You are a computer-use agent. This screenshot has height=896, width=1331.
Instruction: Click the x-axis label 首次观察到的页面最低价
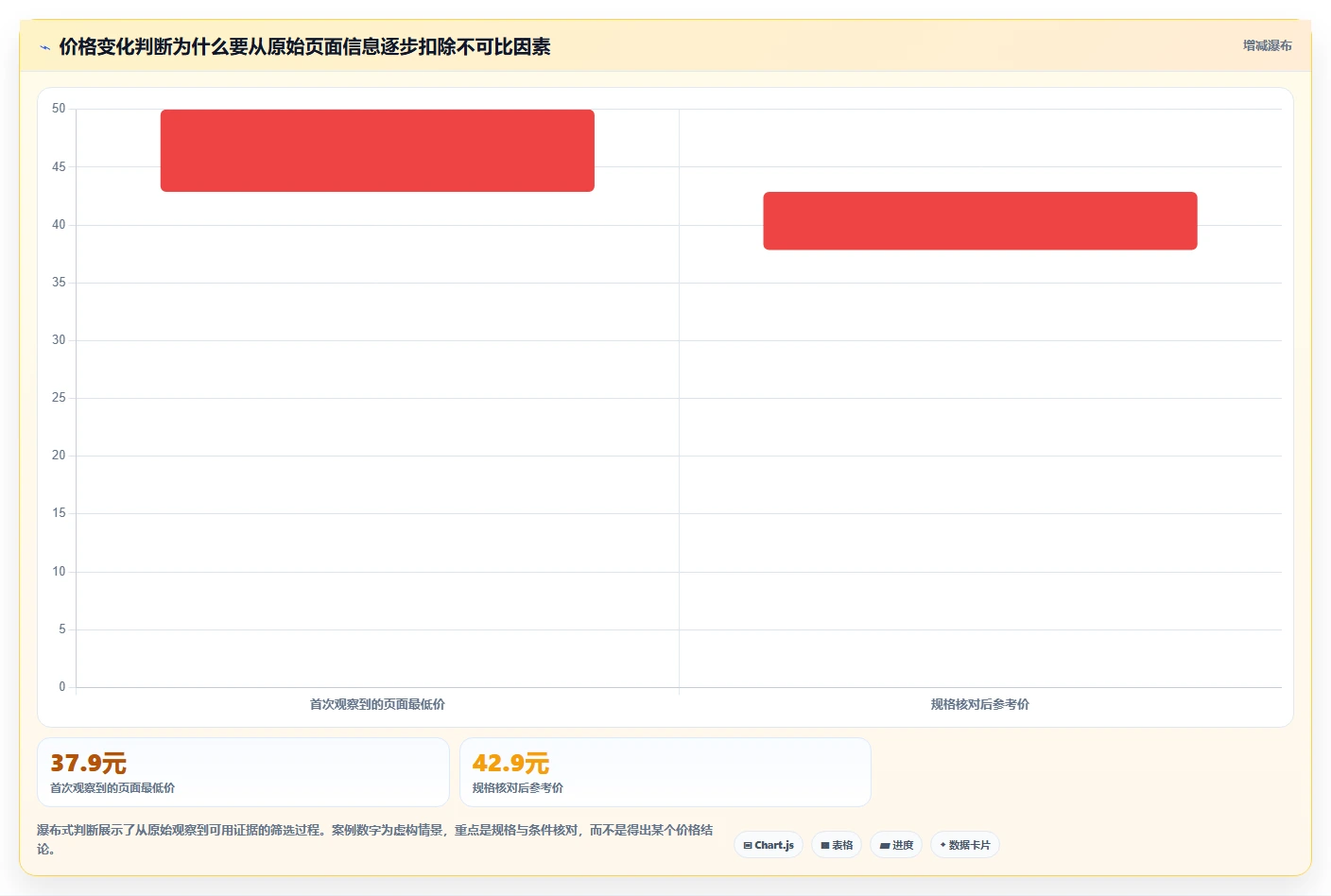coord(377,704)
